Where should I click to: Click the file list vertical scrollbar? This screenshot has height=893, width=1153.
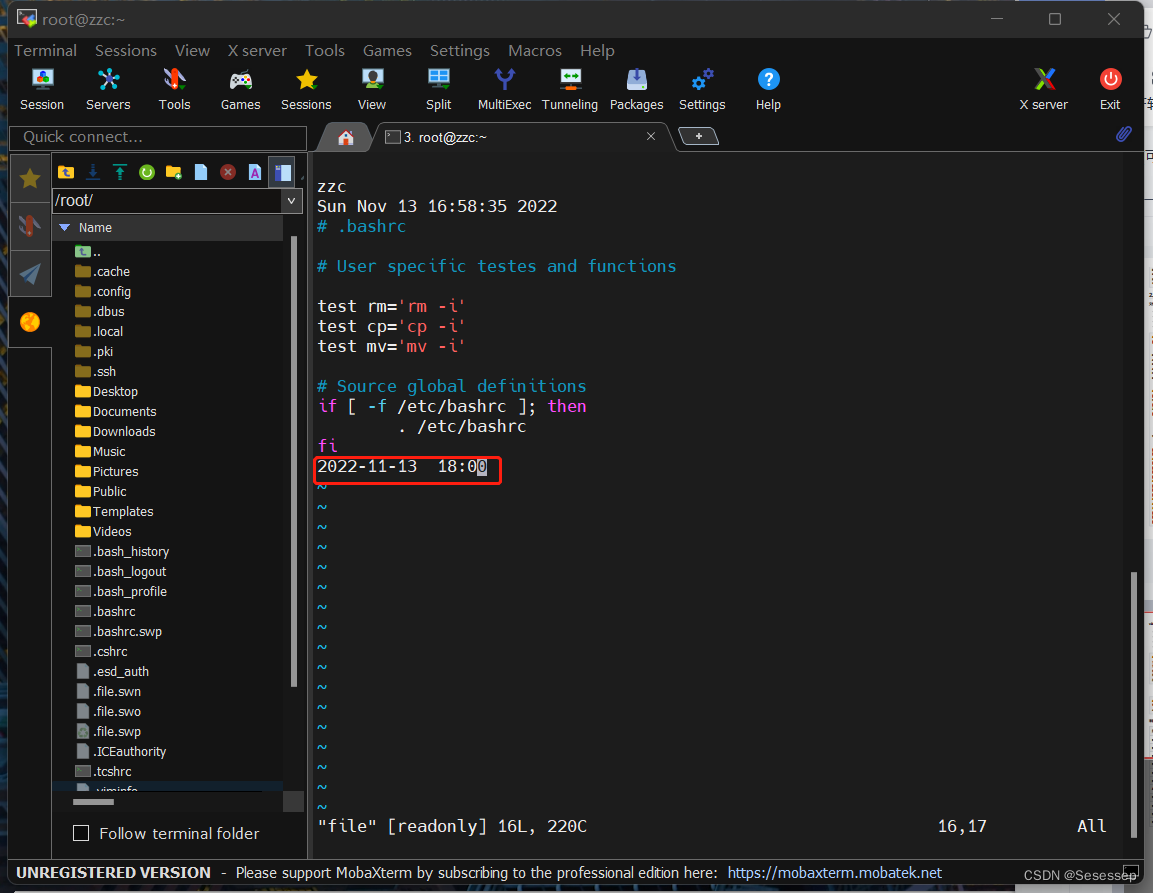[x=294, y=462]
